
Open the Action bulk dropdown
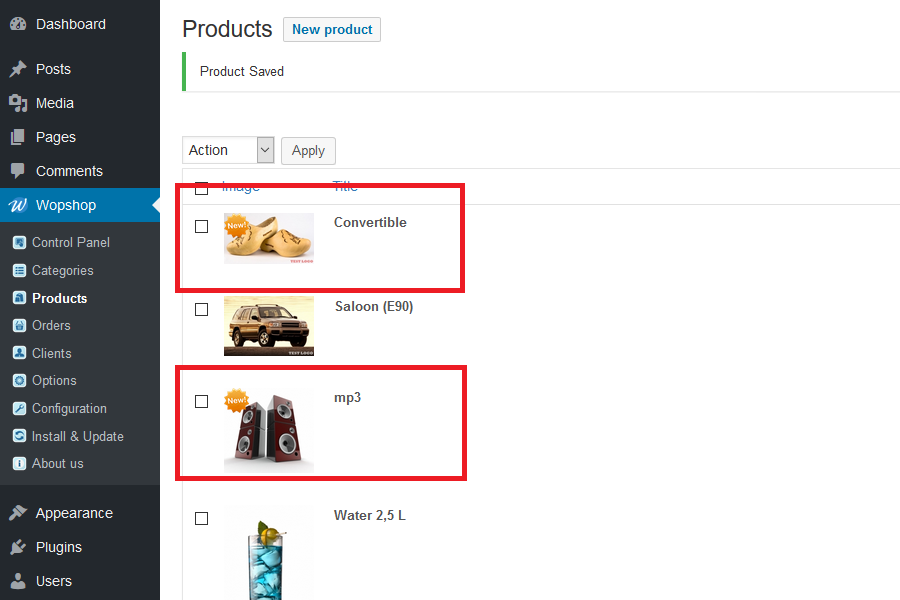[228, 150]
